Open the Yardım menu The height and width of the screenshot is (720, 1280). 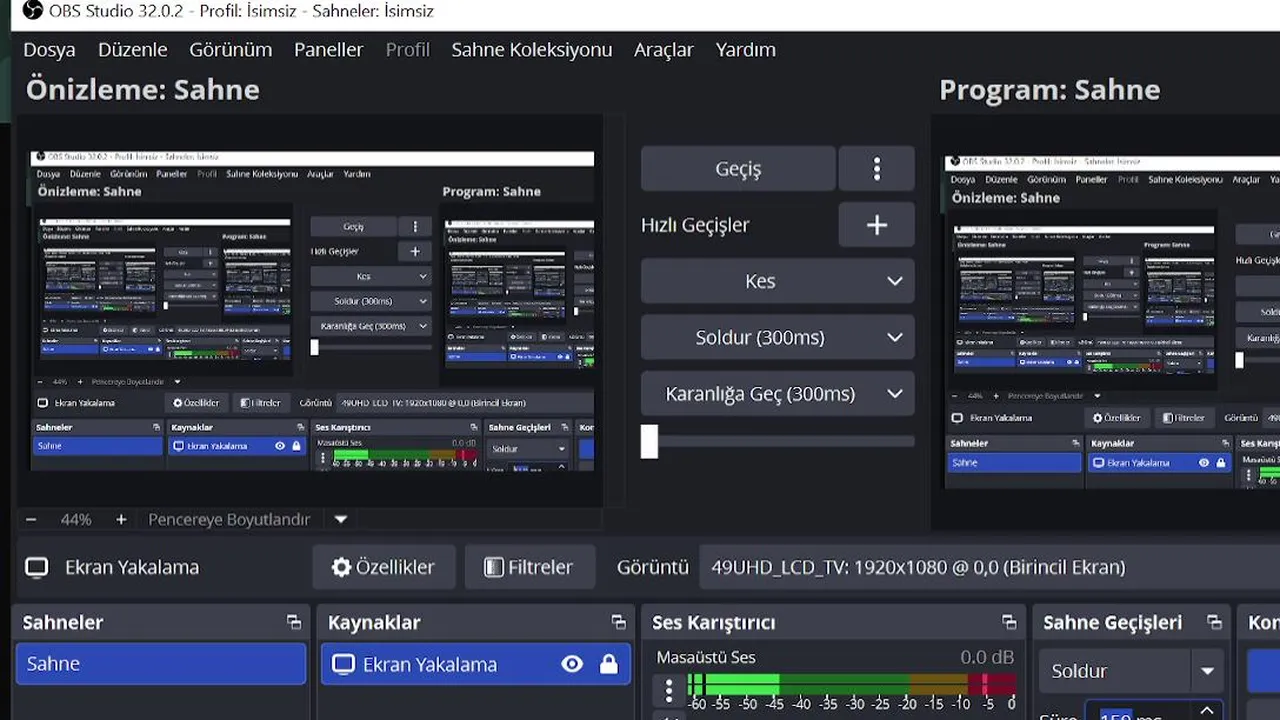(745, 49)
